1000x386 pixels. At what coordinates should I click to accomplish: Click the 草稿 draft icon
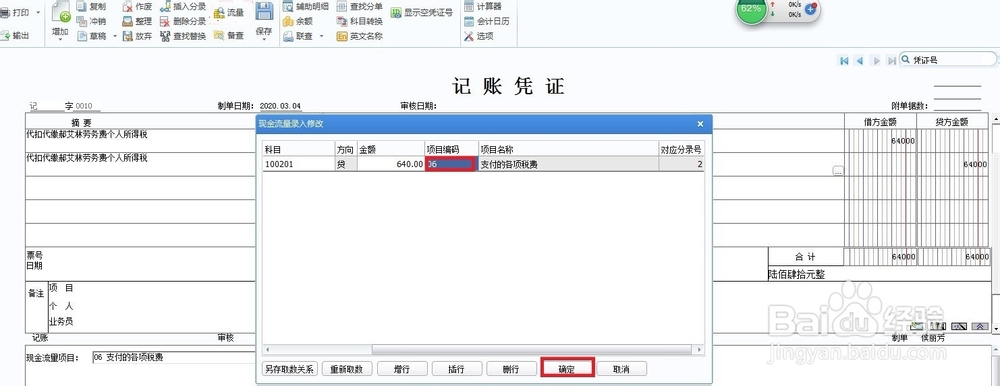pyautogui.click(x=82, y=36)
